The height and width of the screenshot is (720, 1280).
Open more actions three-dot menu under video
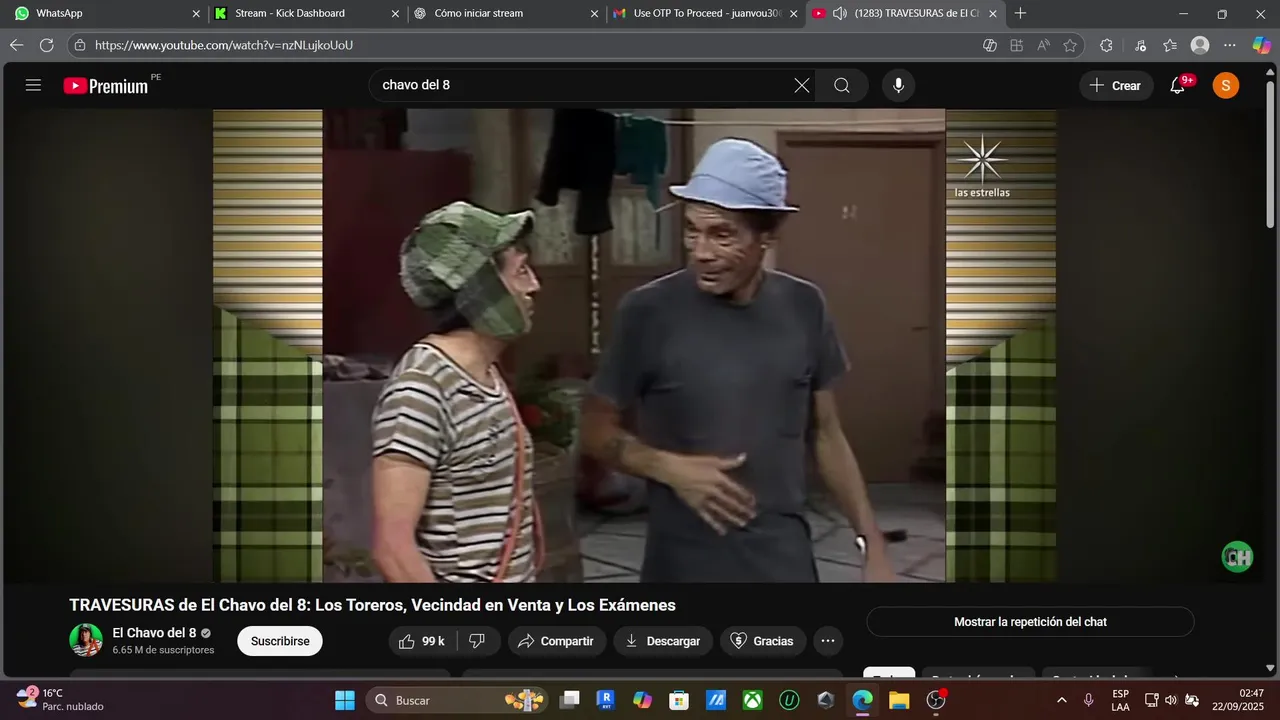coord(828,641)
